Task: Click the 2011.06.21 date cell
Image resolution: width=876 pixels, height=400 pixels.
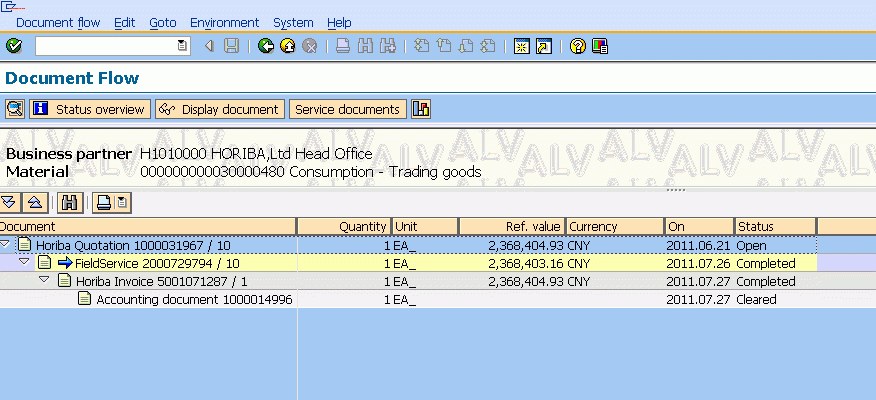Action: [698, 245]
